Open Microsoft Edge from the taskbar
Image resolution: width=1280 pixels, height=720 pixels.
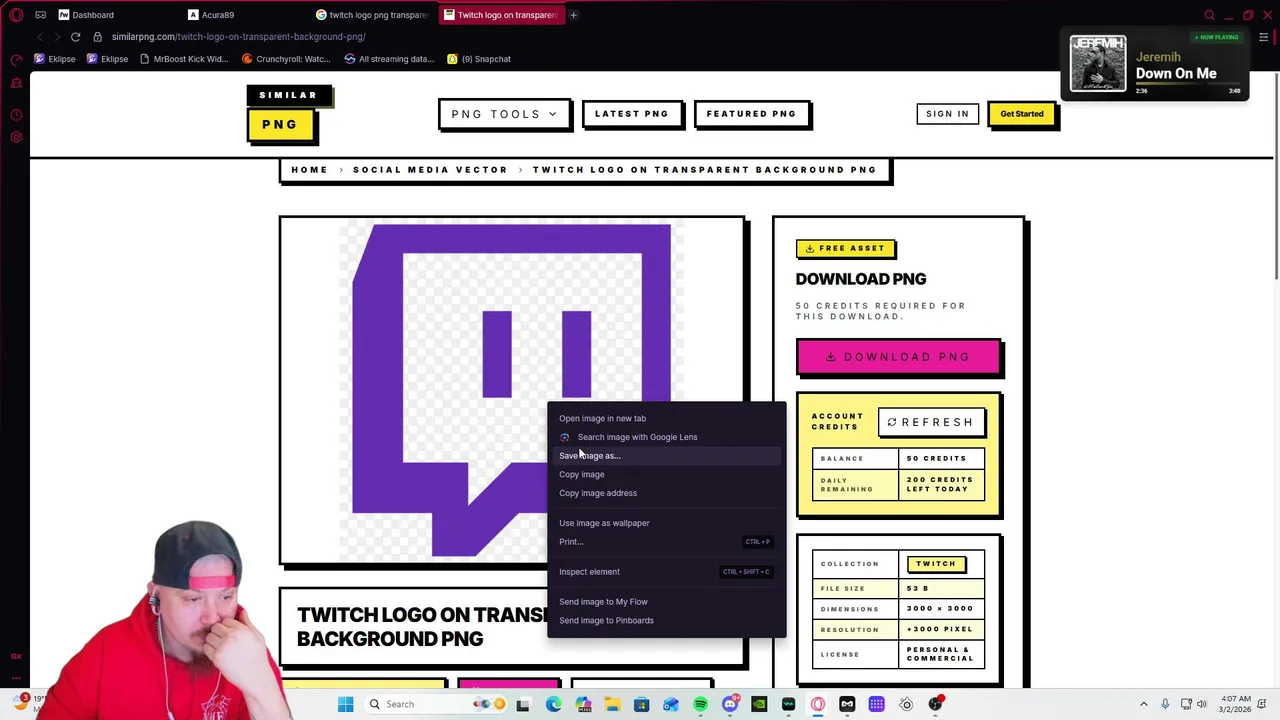553,704
